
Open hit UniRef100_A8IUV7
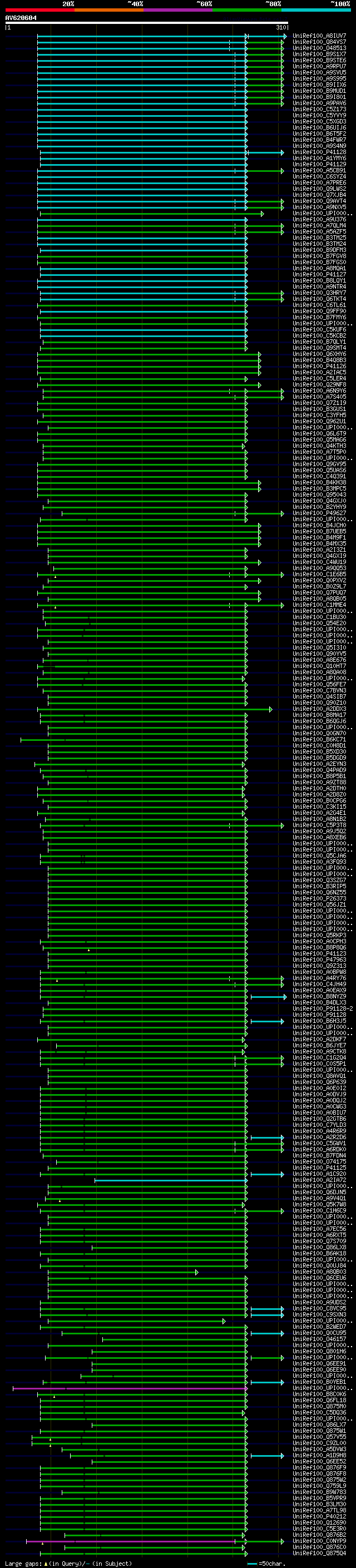point(319,36)
